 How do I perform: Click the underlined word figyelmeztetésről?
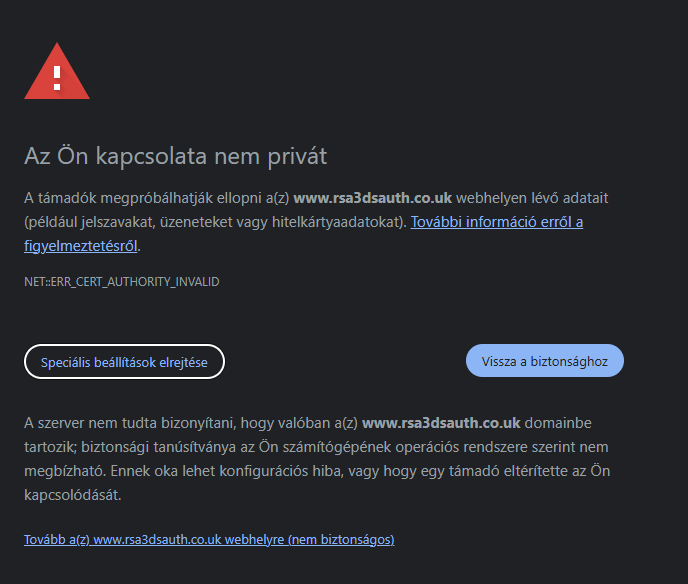(x=81, y=246)
